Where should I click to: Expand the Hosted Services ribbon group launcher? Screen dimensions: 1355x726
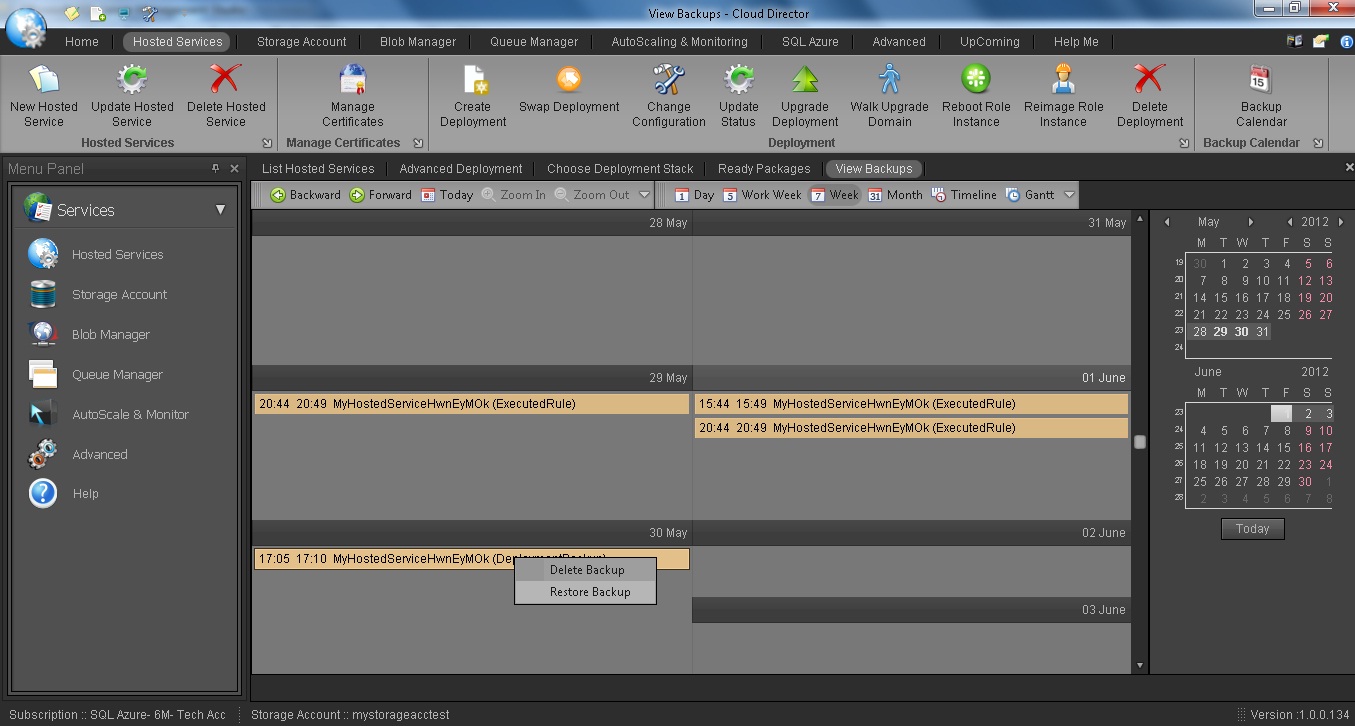(267, 144)
